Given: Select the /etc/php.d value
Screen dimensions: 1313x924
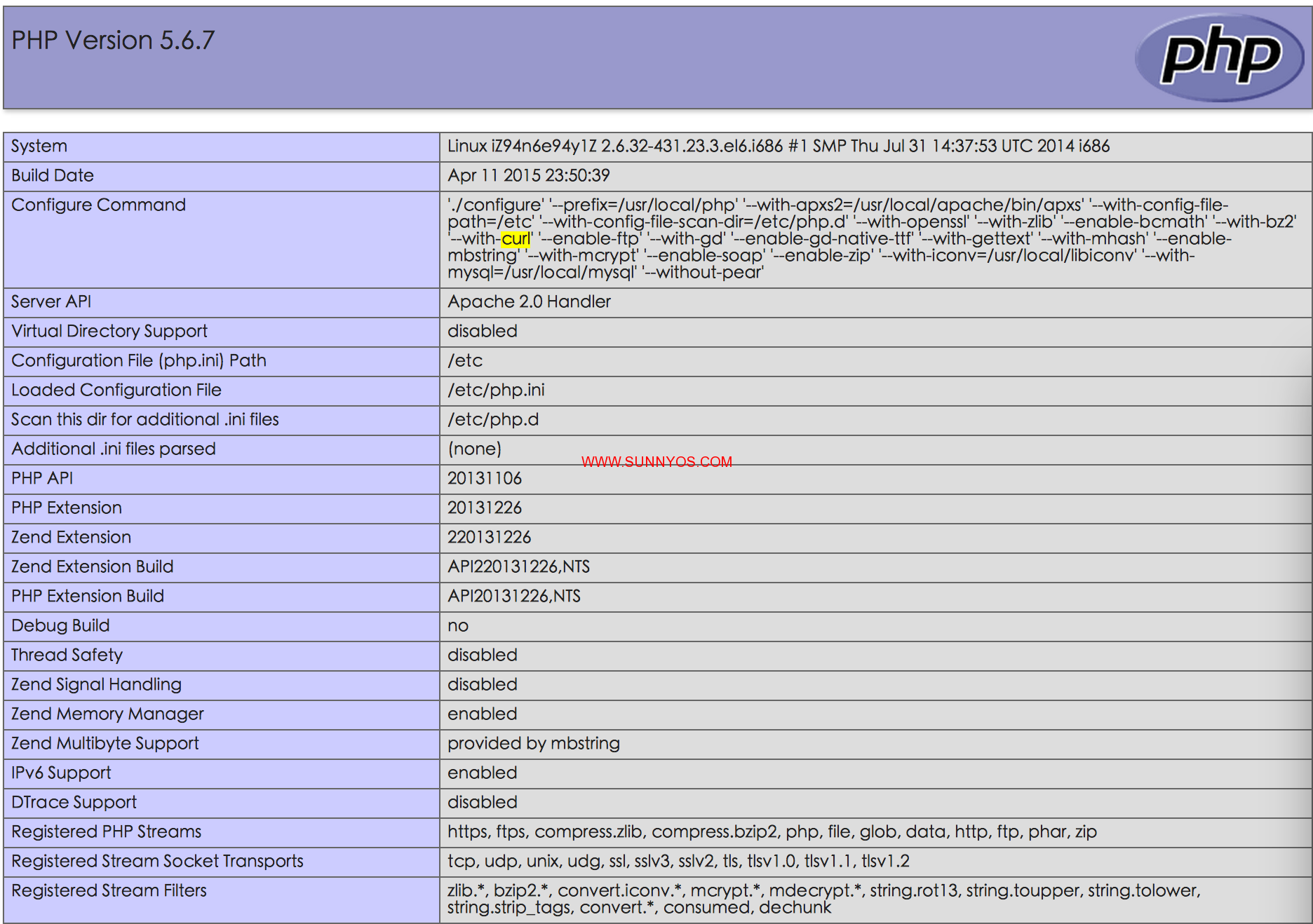Looking at the screenshot, I should pyautogui.click(x=493, y=420).
